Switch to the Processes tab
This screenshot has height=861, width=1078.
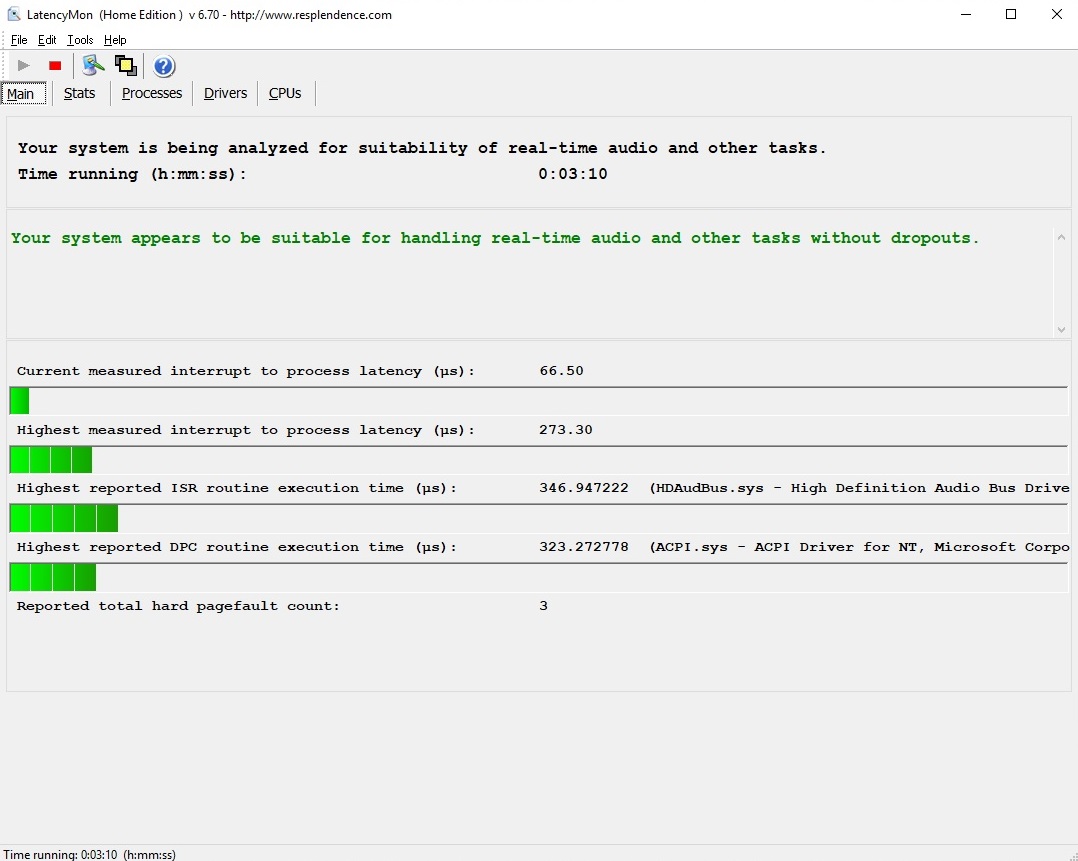[152, 94]
